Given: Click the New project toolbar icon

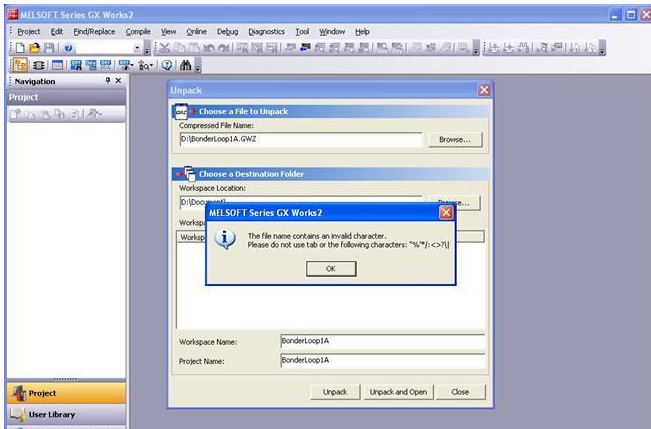Looking at the screenshot, I should [20, 48].
